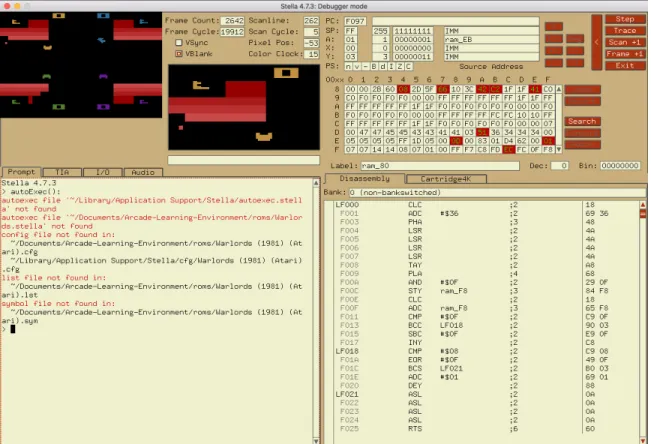Click the prompt command input line
This screenshot has width=651, height=444.
point(158,329)
